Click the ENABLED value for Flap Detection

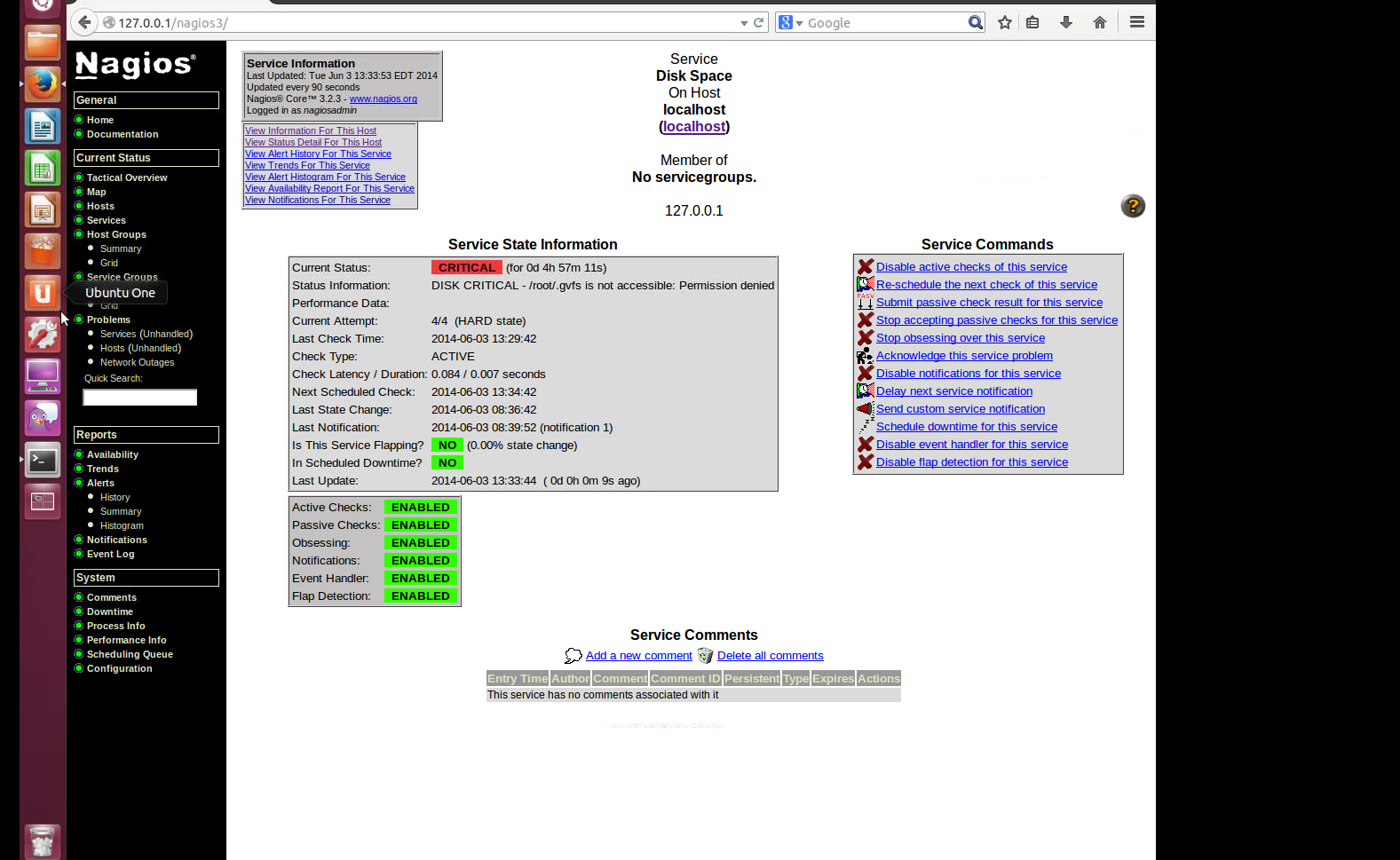pos(421,596)
